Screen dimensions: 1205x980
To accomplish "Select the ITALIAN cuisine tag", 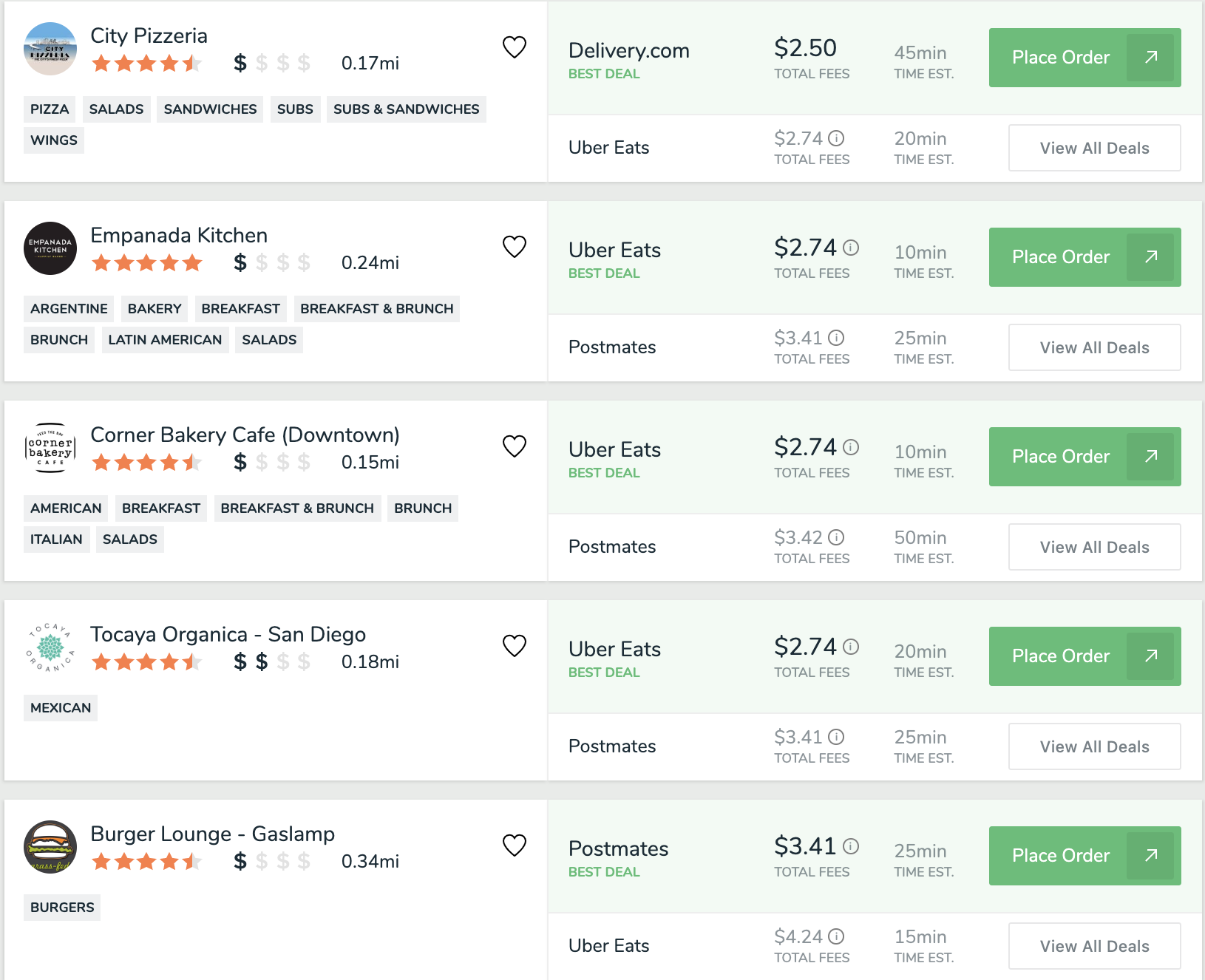I will pyautogui.click(x=56, y=540).
